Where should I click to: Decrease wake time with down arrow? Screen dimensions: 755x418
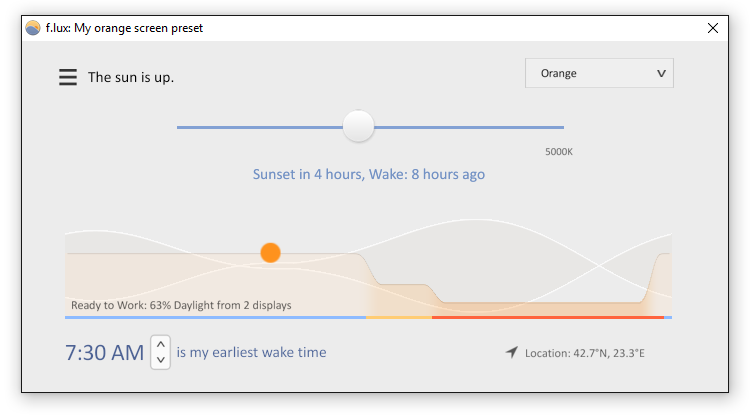point(161,360)
